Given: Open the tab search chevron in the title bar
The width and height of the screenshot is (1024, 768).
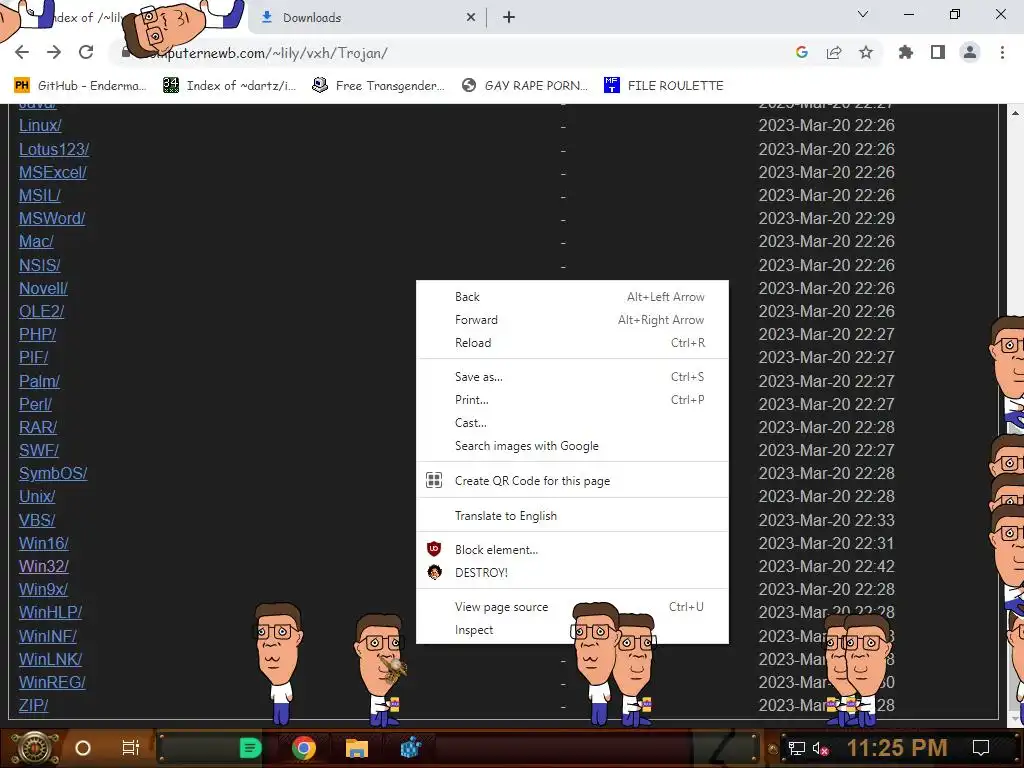Looking at the screenshot, I should [x=863, y=14].
